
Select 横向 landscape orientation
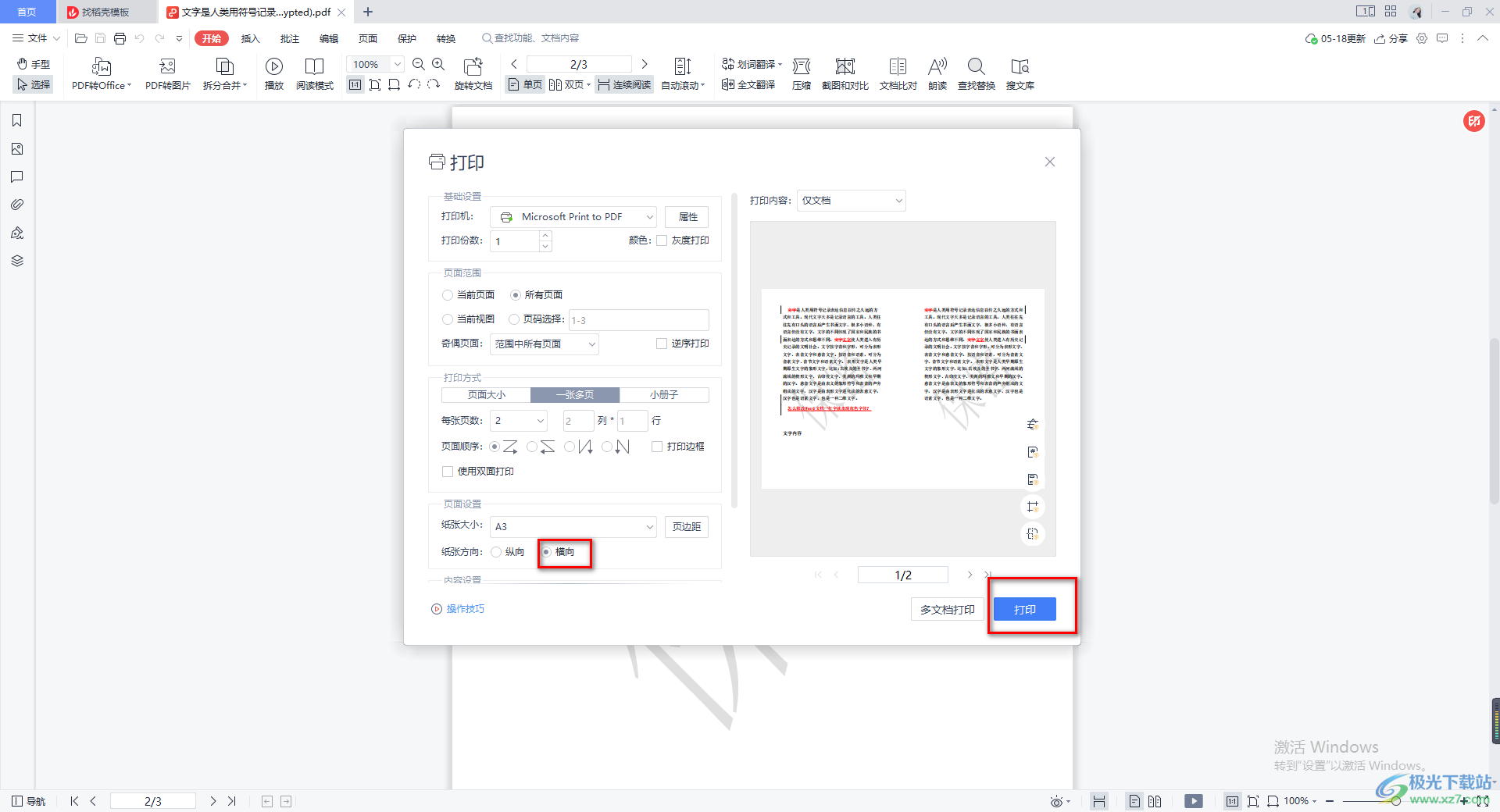[546, 552]
